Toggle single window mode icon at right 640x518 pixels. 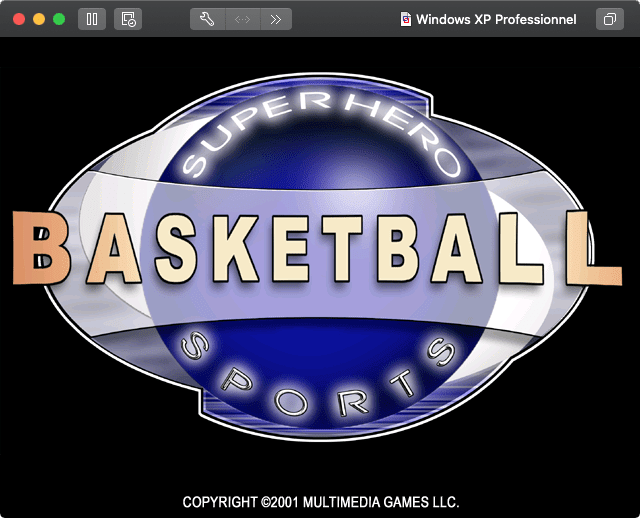point(608,19)
